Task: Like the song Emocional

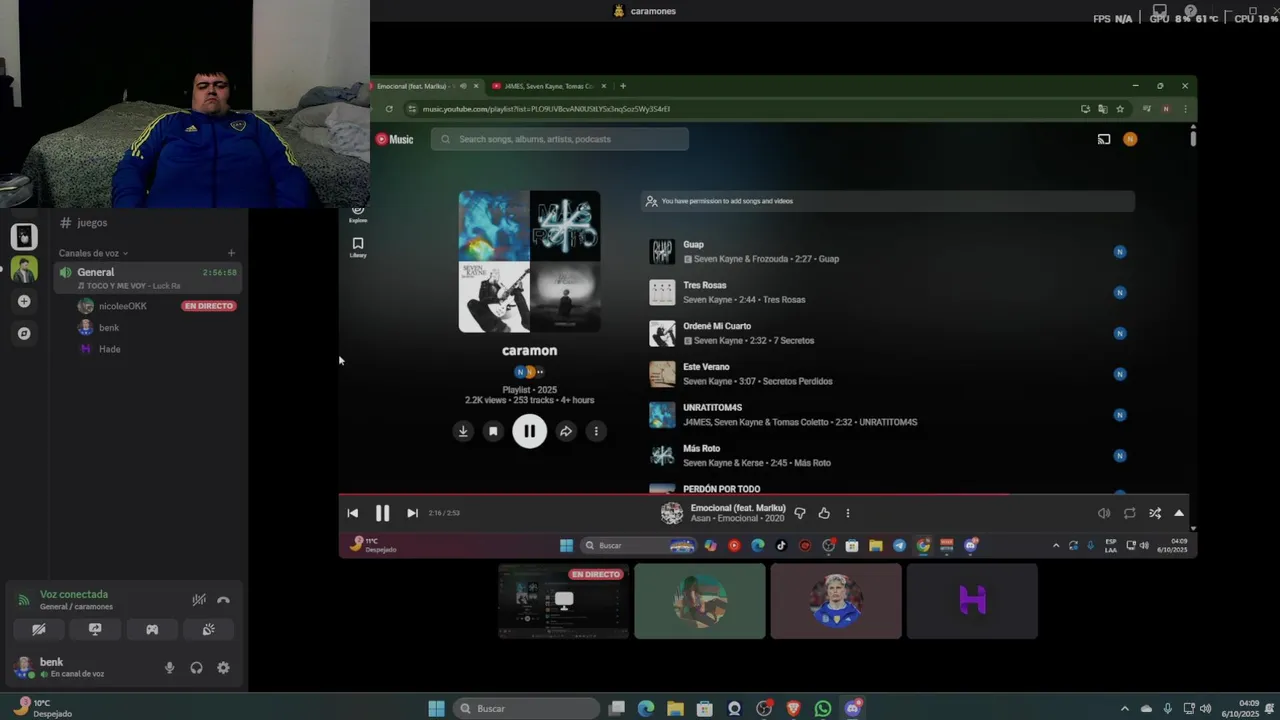Action: [x=824, y=513]
